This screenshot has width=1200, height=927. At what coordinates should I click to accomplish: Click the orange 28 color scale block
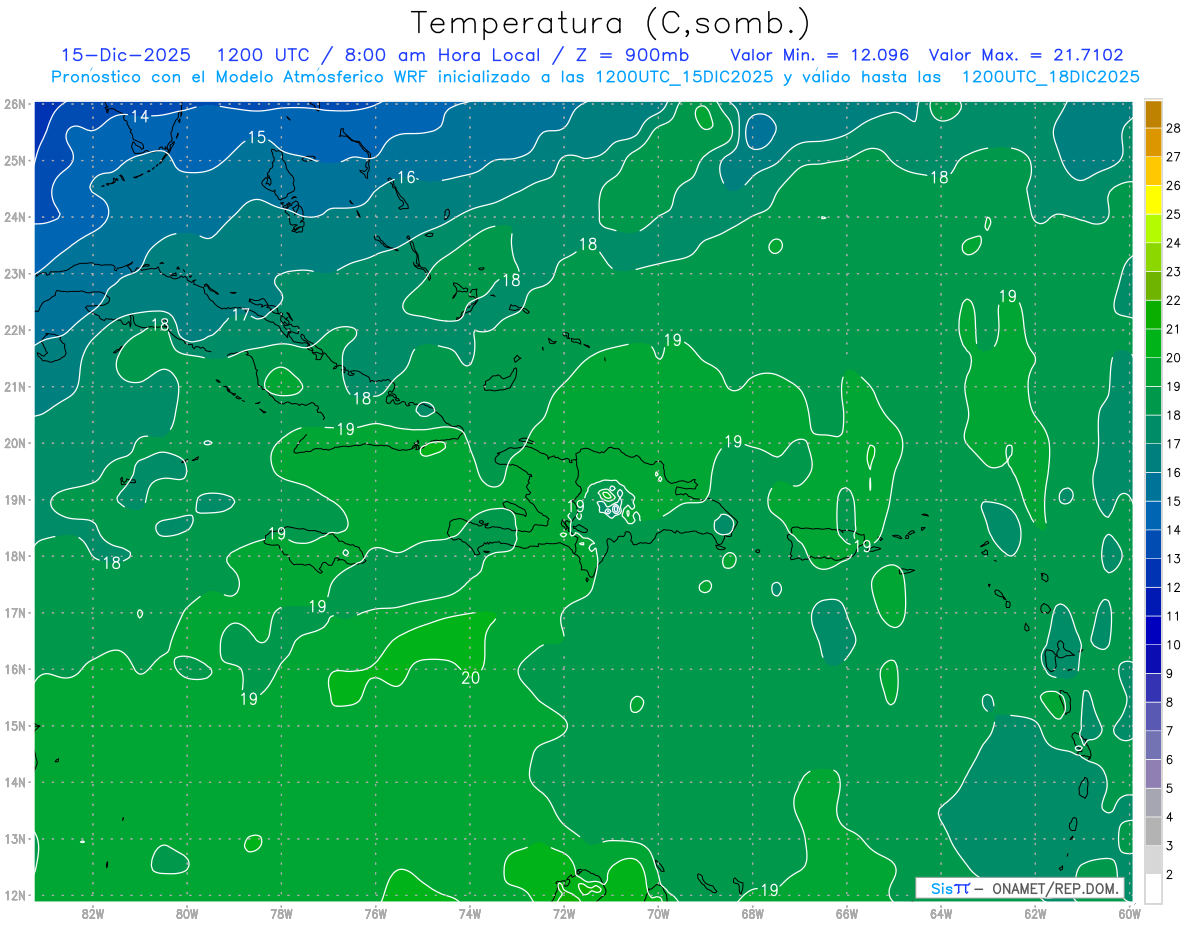pyautogui.click(x=1153, y=114)
